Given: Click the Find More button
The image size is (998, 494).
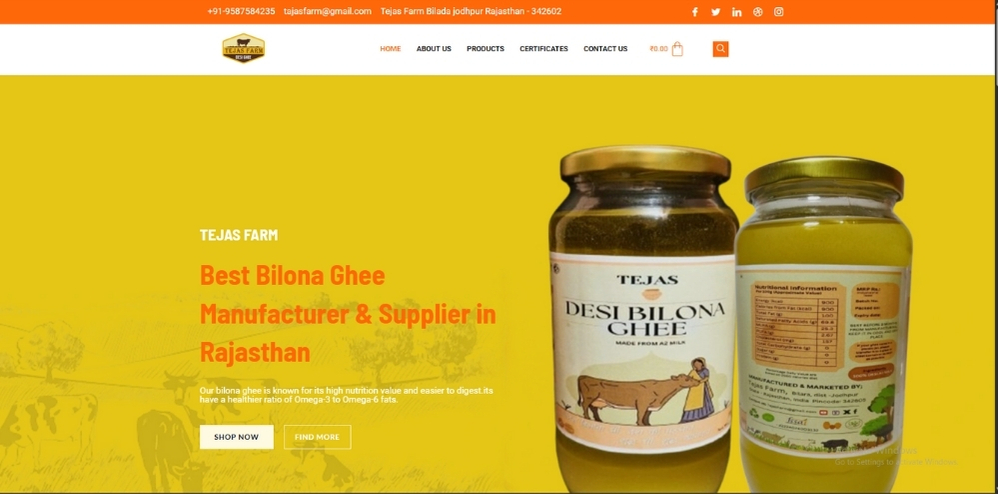Looking at the screenshot, I should (x=317, y=437).
